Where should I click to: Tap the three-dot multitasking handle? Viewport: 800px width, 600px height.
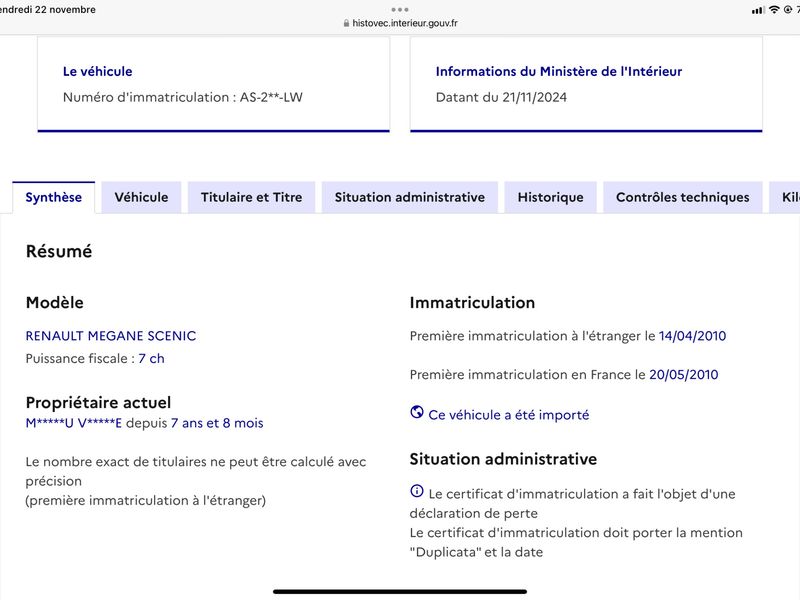tap(400, 9)
